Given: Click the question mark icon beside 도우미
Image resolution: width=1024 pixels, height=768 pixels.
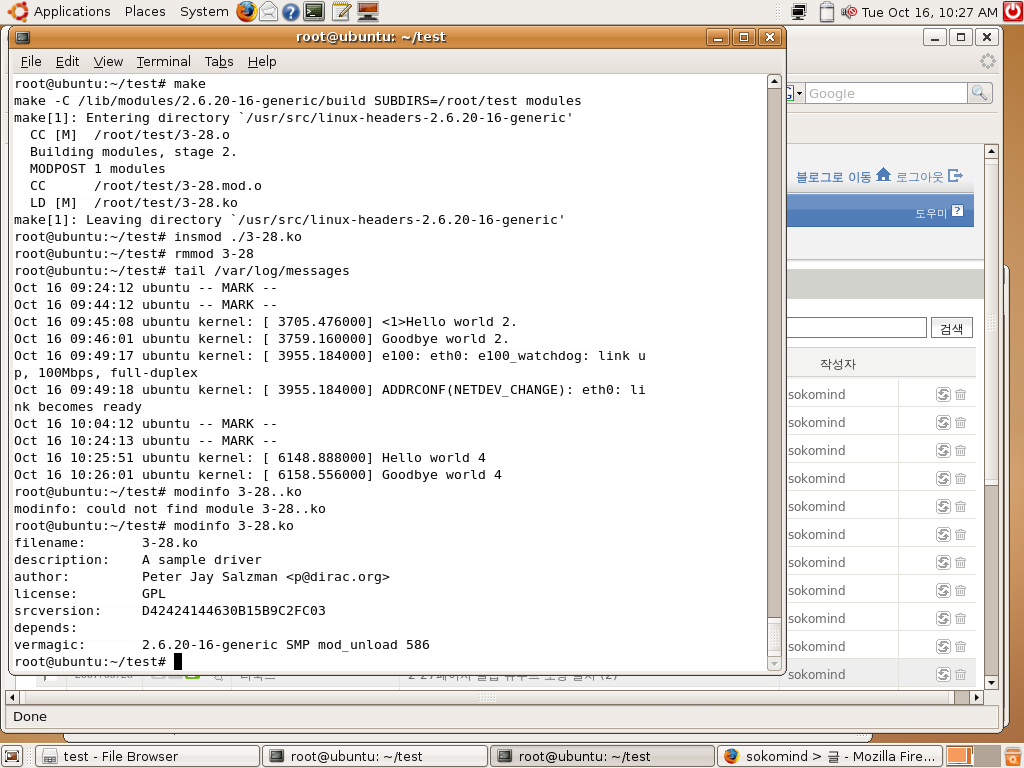Looking at the screenshot, I should click(x=957, y=211).
